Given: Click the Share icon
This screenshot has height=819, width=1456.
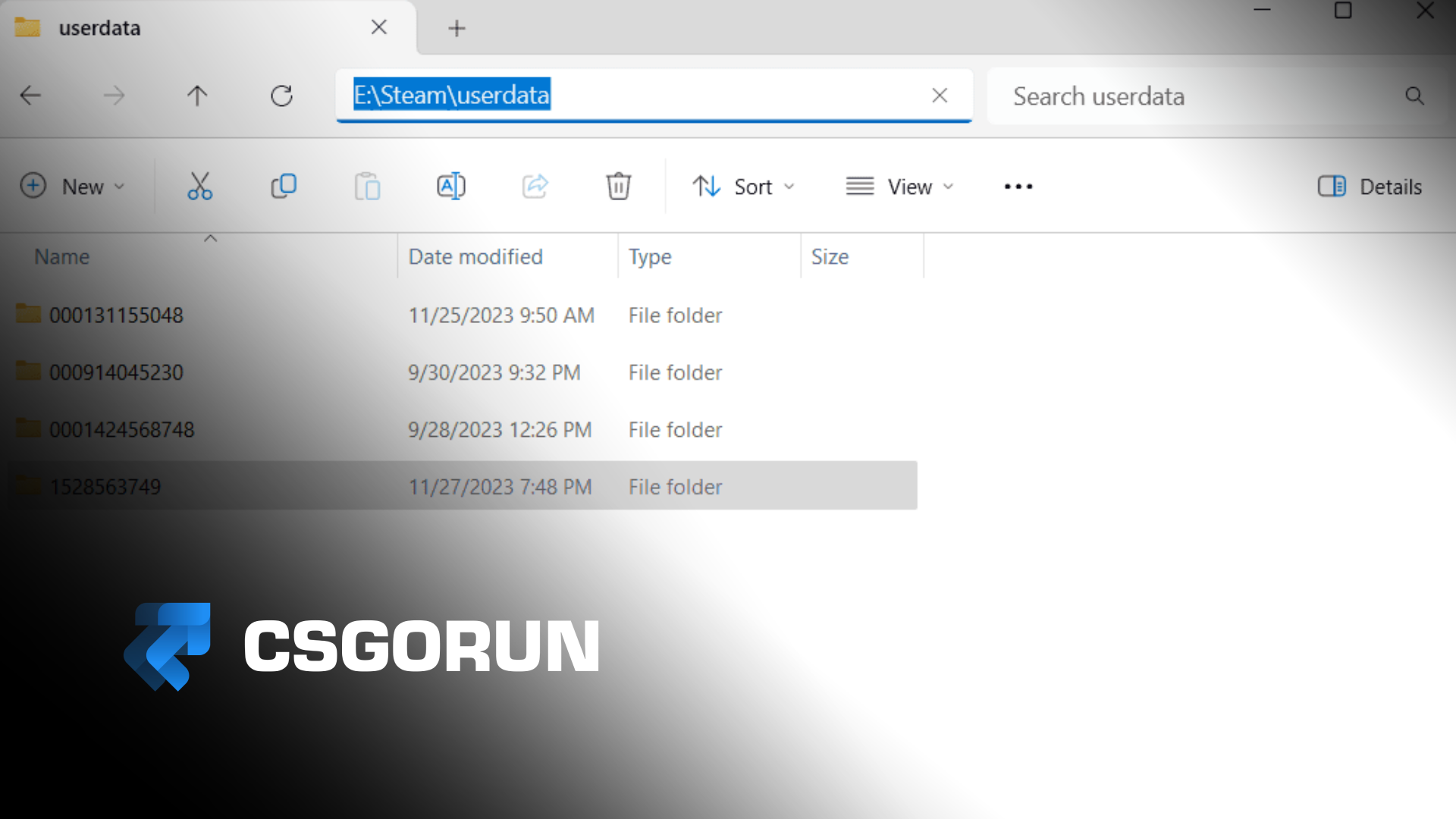Looking at the screenshot, I should click(535, 186).
